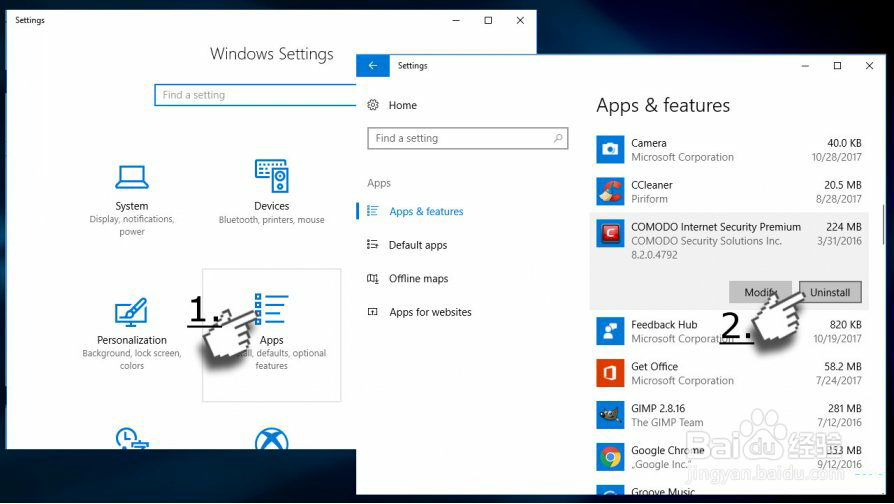
Task: Go back using the blue arrow button
Action: pyautogui.click(x=373, y=66)
